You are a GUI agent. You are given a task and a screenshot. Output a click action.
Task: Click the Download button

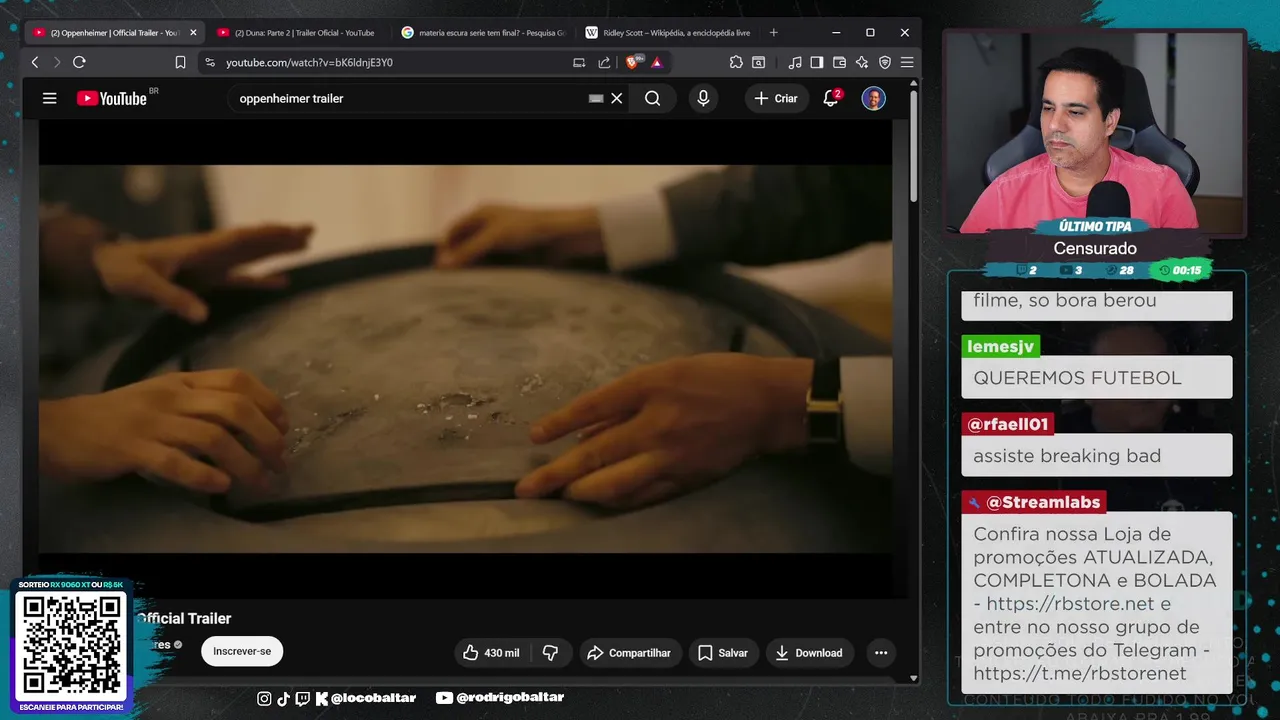click(x=810, y=653)
